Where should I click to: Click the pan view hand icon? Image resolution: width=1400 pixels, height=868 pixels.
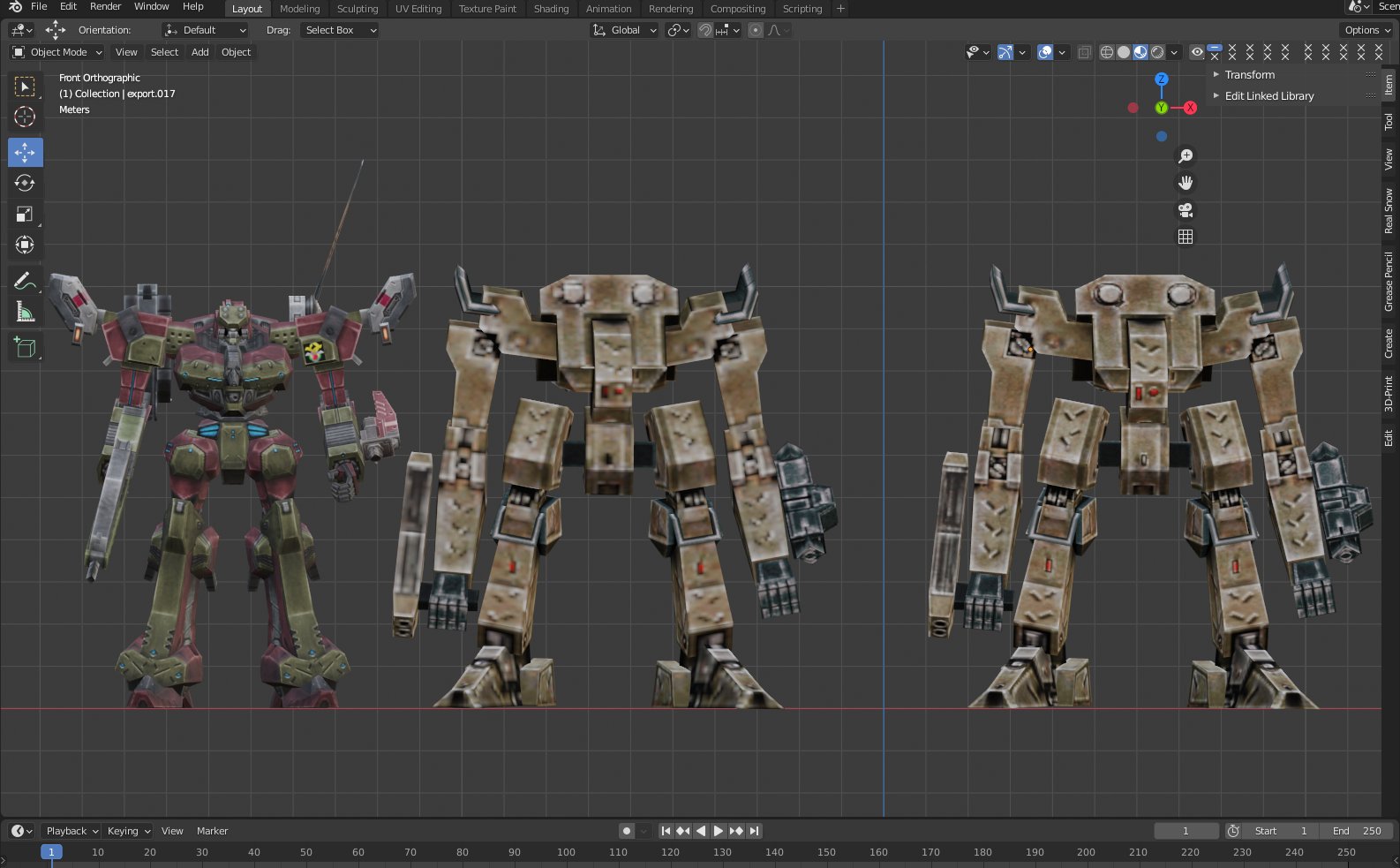pos(1185,183)
